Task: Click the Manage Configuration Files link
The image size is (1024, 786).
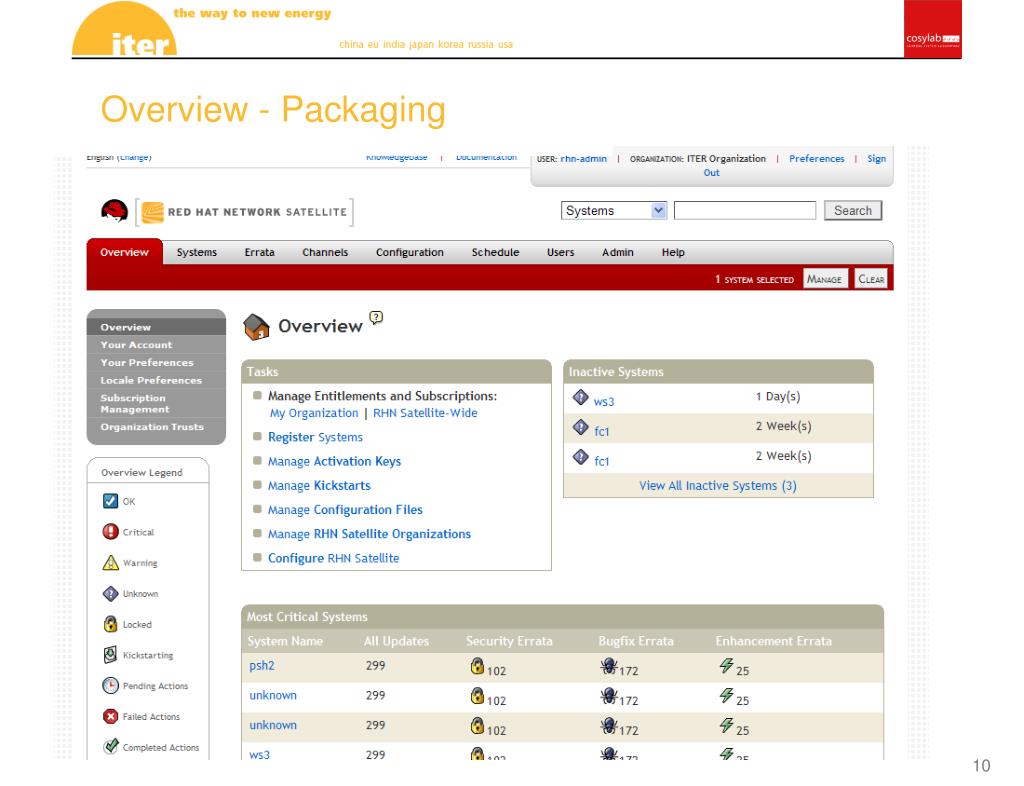Action: click(x=345, y=510)
